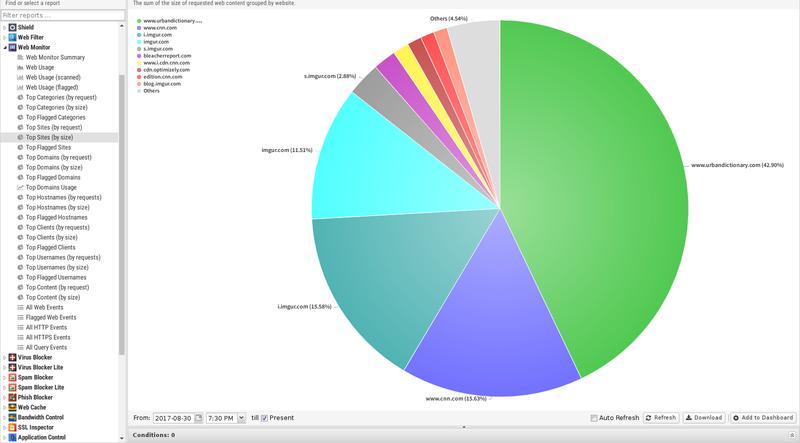Click the Bandwidth Control icon
The image size is (800, 443).
[12, 417]
